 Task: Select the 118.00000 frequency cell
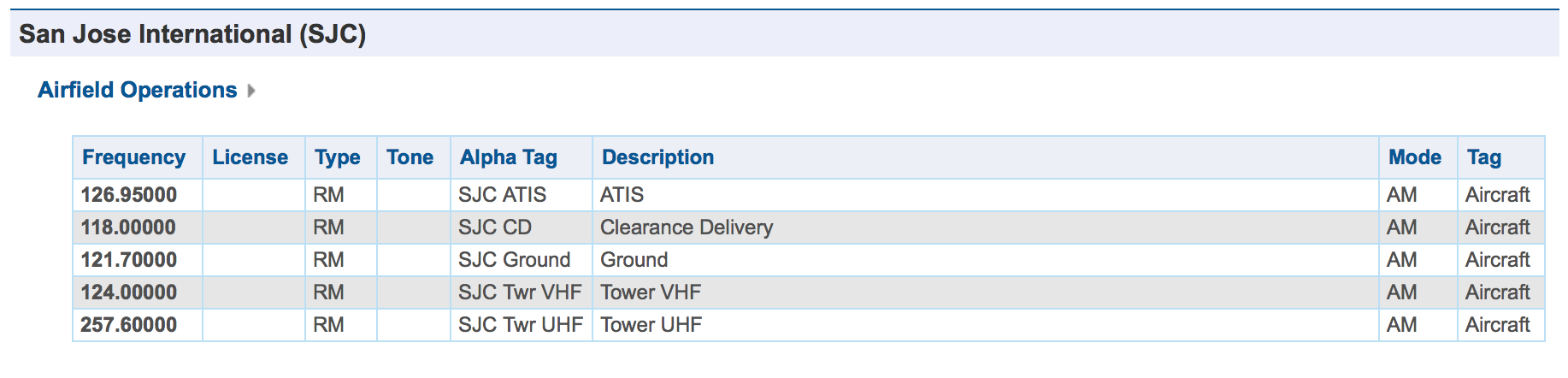tap(128, 227)
